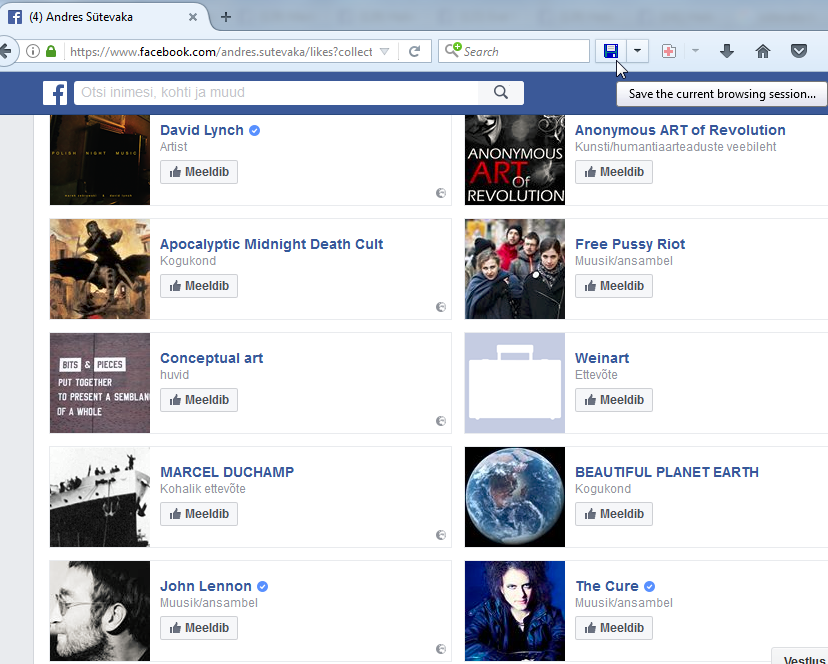Open Conceptual art page link
The height and width of the screenshot is (664, 828).
click(211, 358)
